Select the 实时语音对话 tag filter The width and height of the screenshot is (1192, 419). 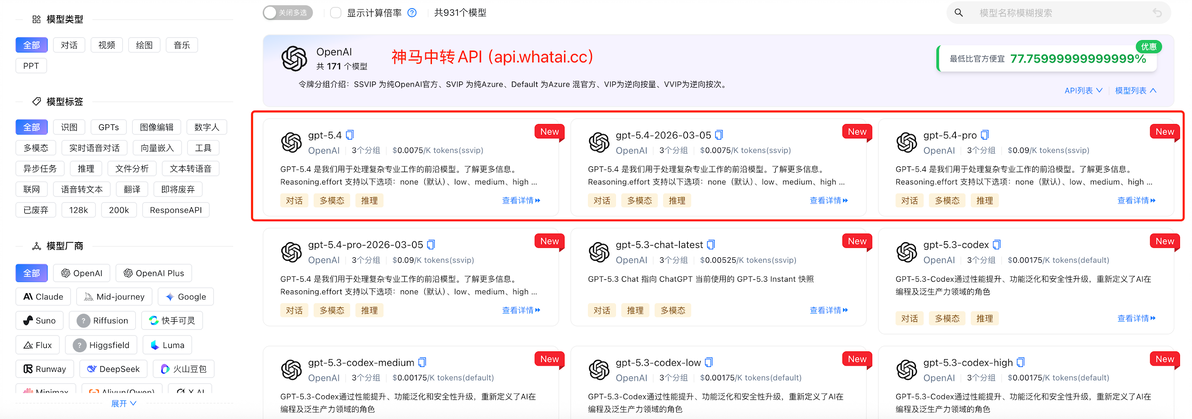coord(94,148)
